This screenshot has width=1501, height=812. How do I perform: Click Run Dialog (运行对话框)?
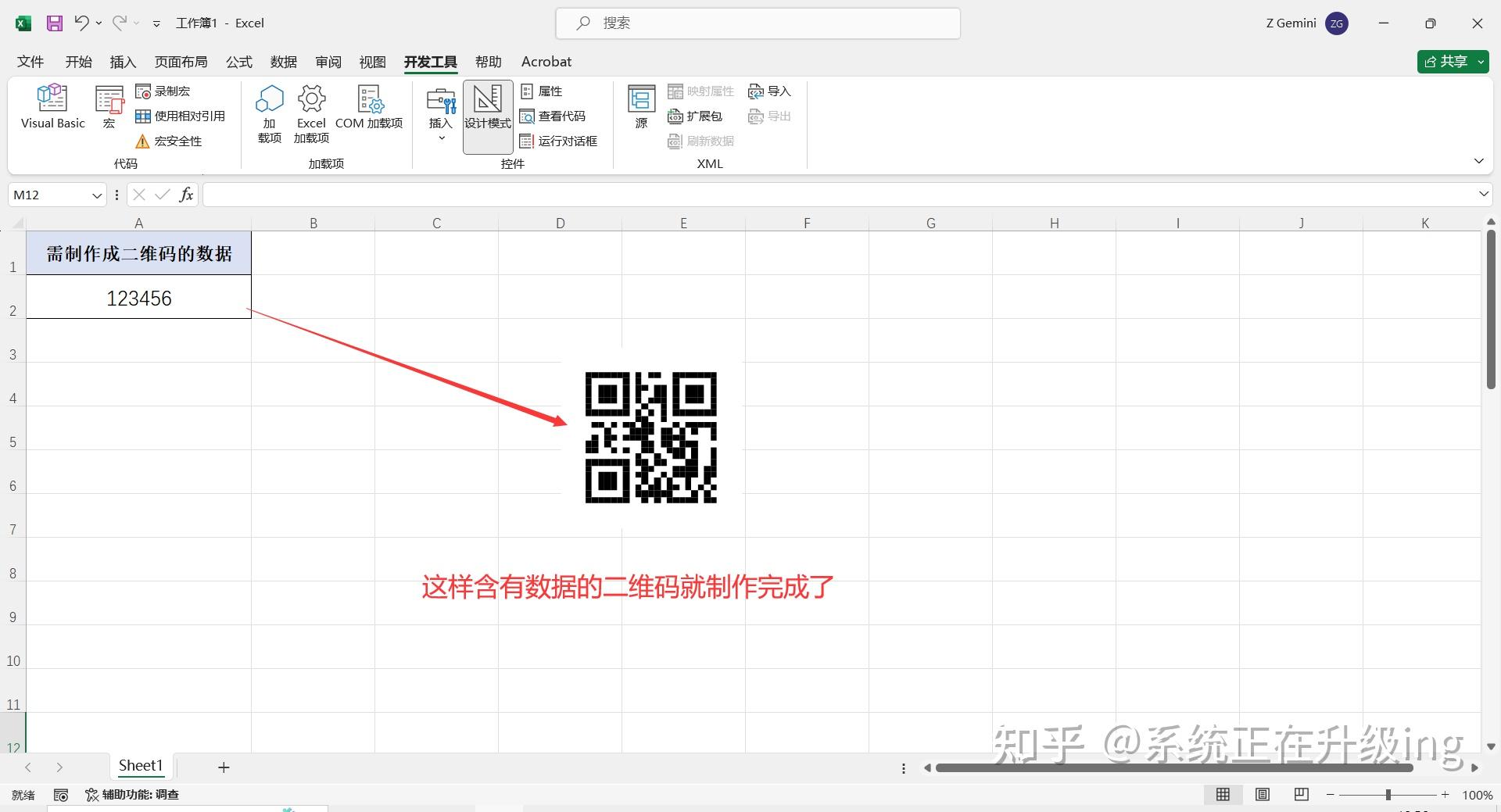(x=558, y=141)
